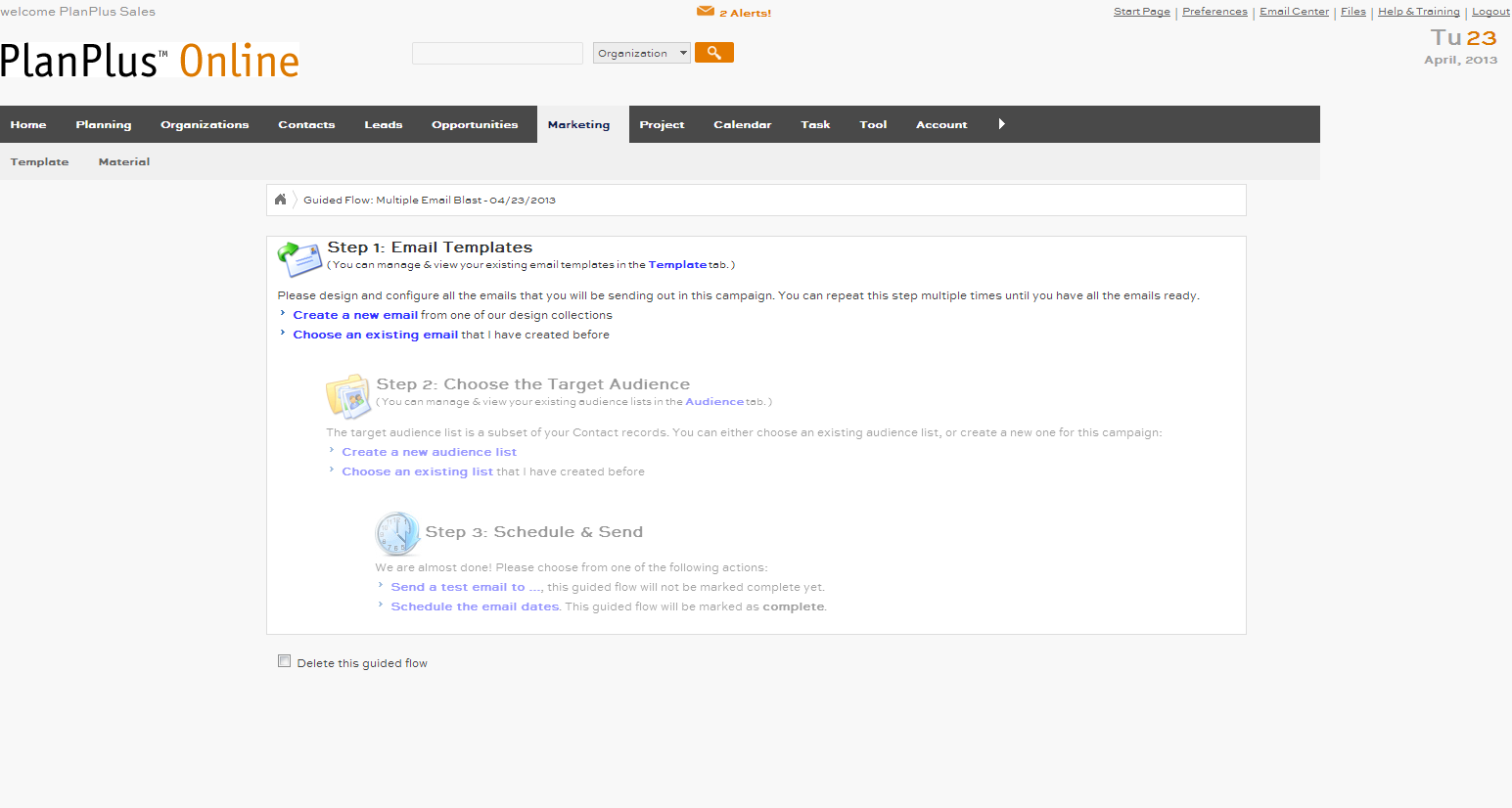The height and width of the screenshot is (808, 1512).
Task: Click 'Schedule the email dates' link
Action: (x=475, y=606)
